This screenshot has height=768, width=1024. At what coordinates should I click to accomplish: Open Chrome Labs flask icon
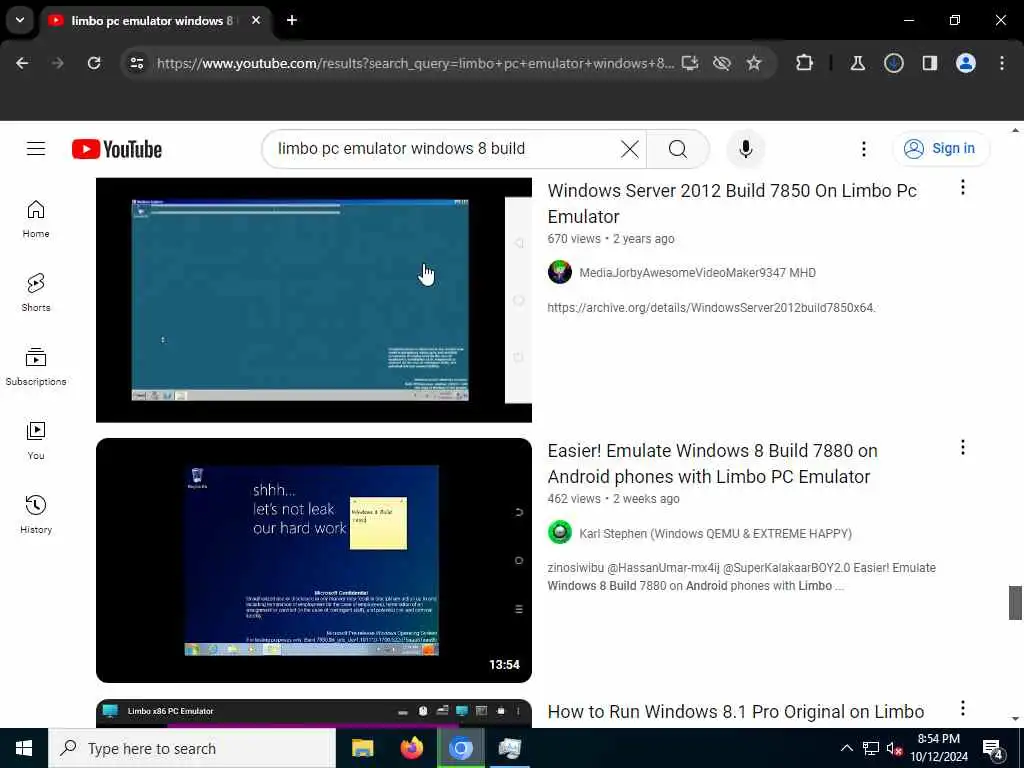pos(857,63)
